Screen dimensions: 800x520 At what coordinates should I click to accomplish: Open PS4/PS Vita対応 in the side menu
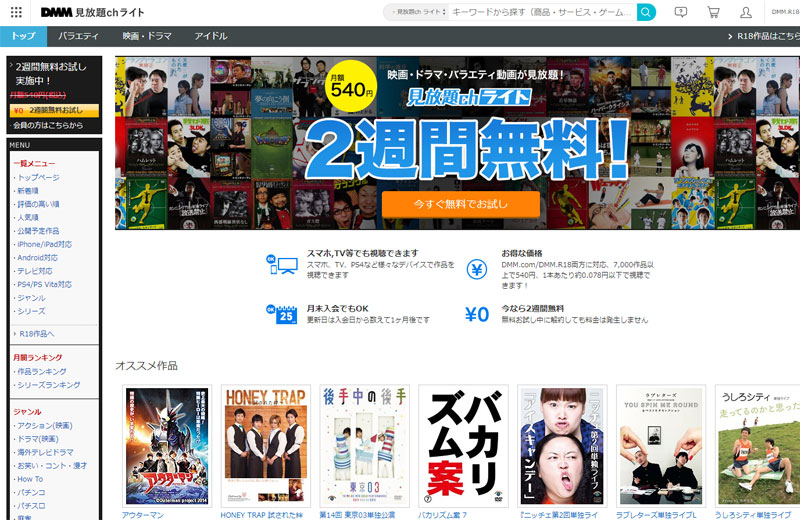pyautogui.click(x=44, y=284)
